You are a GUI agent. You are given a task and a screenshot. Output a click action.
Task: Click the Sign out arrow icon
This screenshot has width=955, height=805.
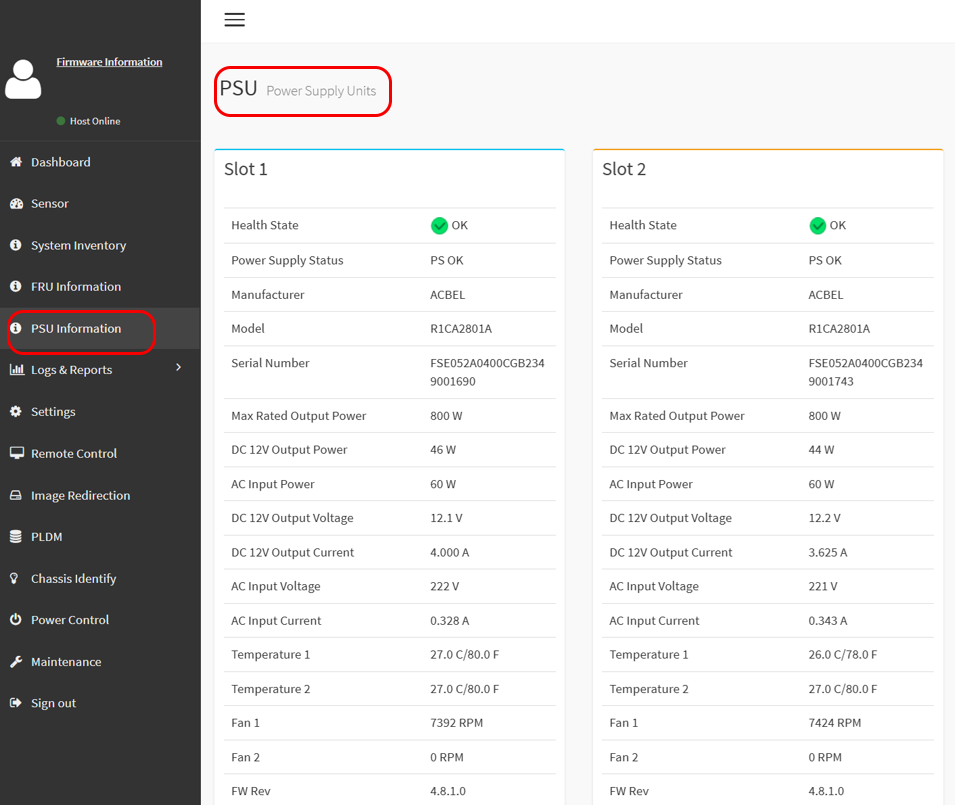click(16, 703)
